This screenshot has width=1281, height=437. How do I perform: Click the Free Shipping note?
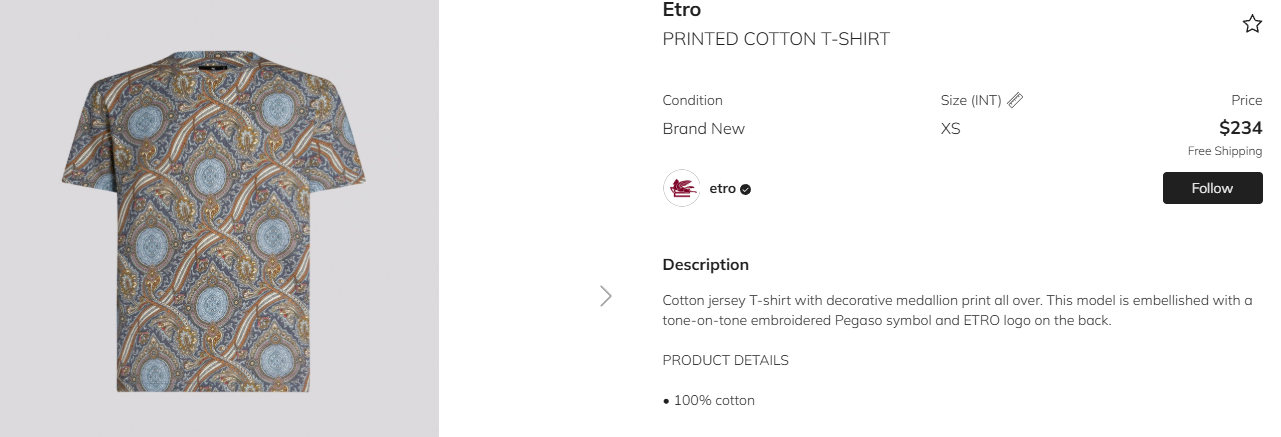click(x=1225, y=151)
